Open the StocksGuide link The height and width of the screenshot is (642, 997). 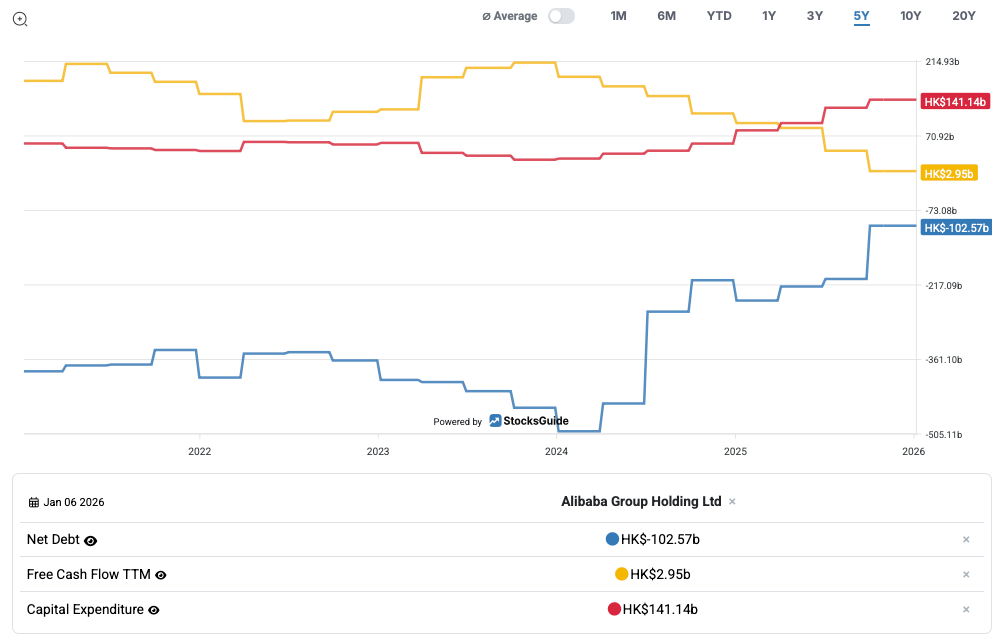click(x=529, y=421)
